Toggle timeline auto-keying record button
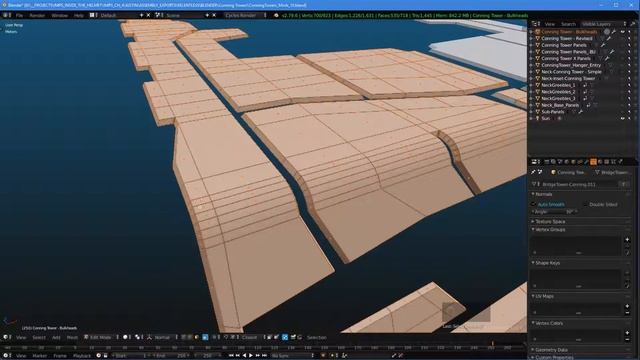This screenshot has width=640, height=360. 323,356
